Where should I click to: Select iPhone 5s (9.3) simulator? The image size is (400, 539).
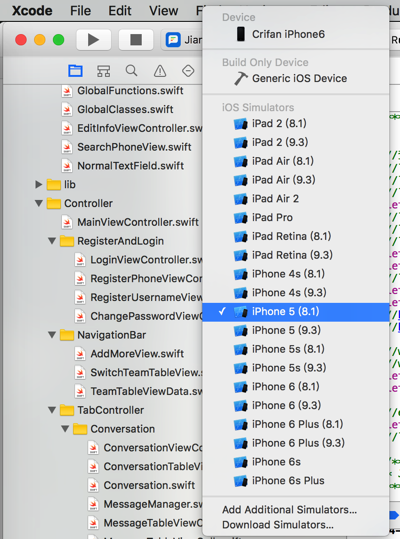(x=296, y=368)
